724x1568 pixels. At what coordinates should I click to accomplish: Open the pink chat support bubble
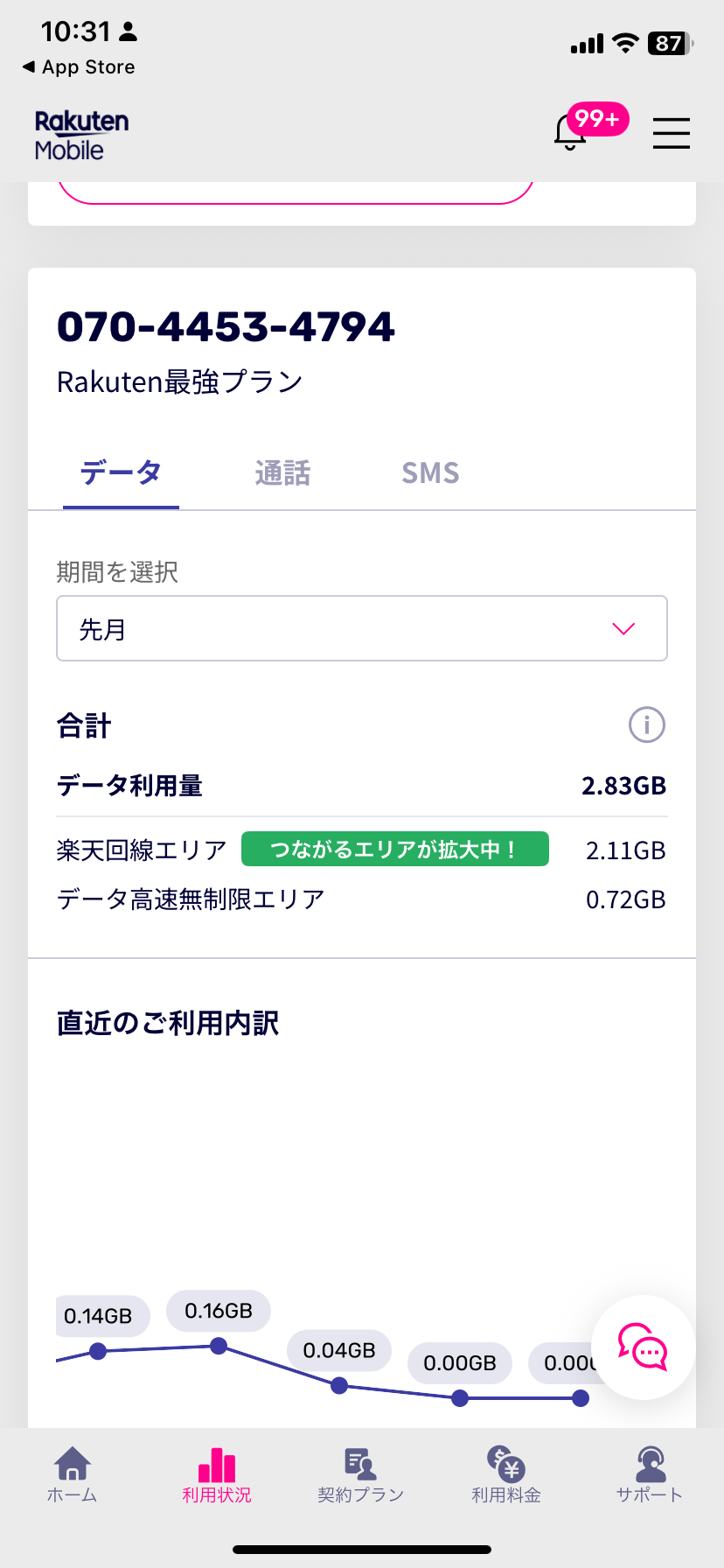point(644,1347)
